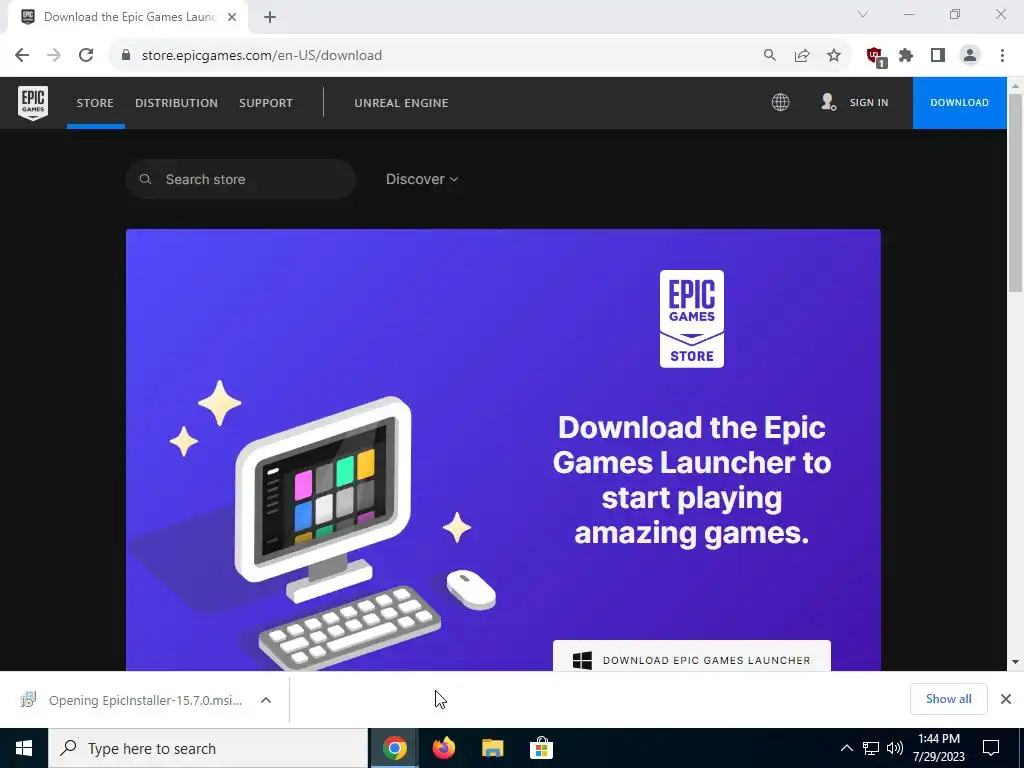Select the 'Download the Epic Games Launcher' browser tab
The width and height of the screenshot is (1024, 768).
128,17
